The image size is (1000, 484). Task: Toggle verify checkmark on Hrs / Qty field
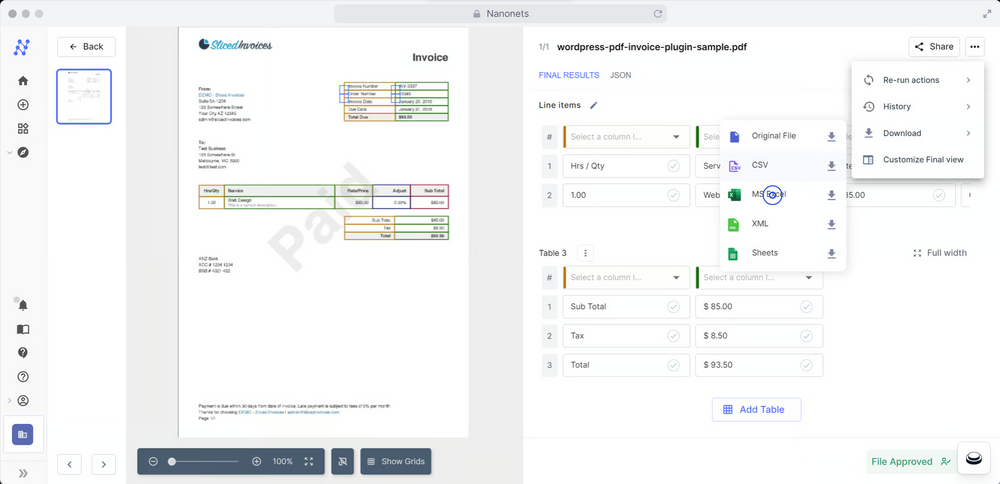pyautogui.click(x=673, y=166)
